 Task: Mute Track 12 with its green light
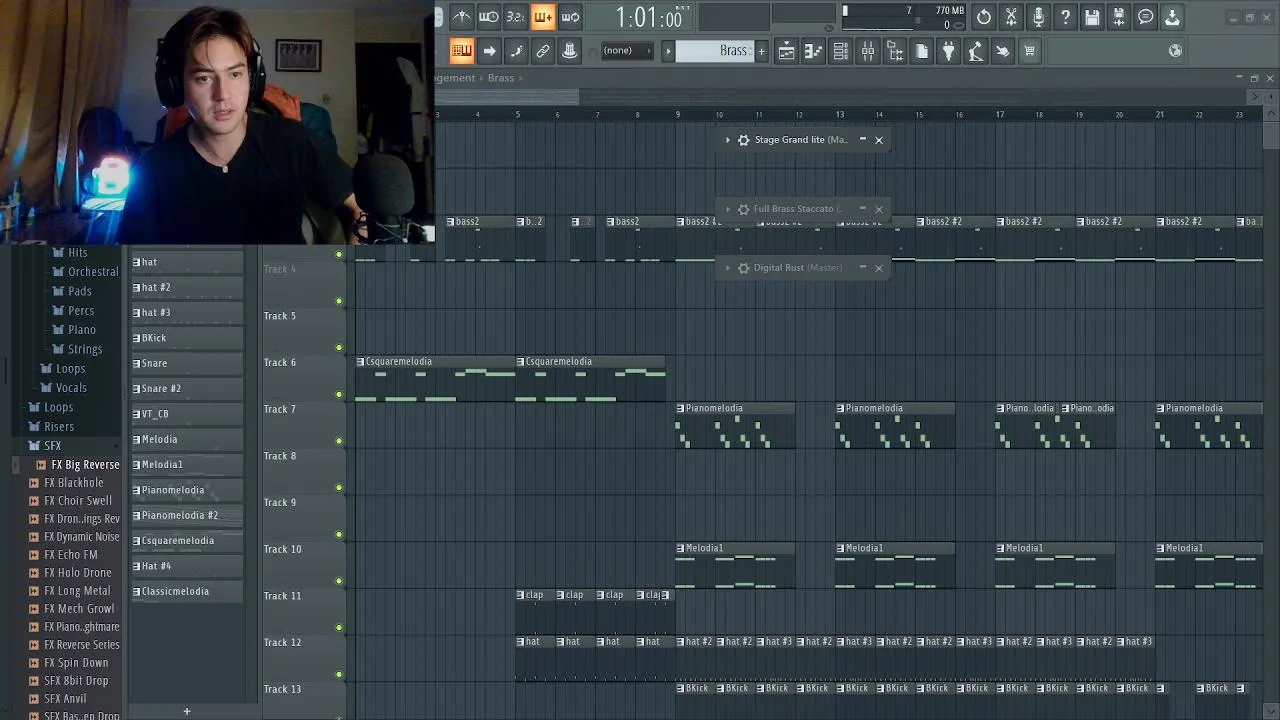pyautogui.click(x=339, y=674)
